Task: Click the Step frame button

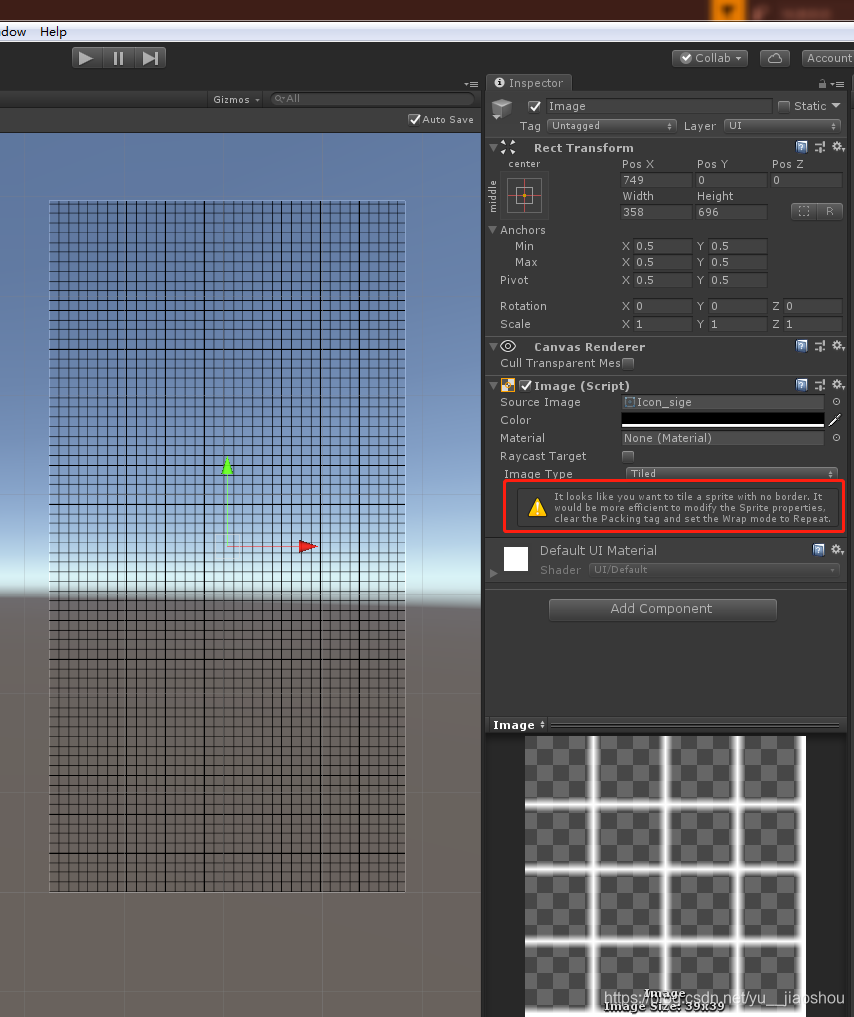Action: [150, 58]
